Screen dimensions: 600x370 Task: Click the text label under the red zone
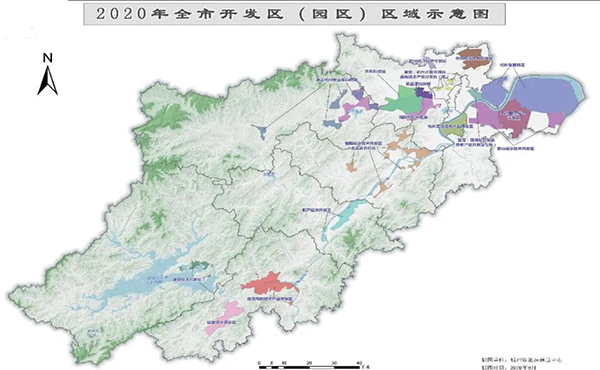tap(269, 298)
